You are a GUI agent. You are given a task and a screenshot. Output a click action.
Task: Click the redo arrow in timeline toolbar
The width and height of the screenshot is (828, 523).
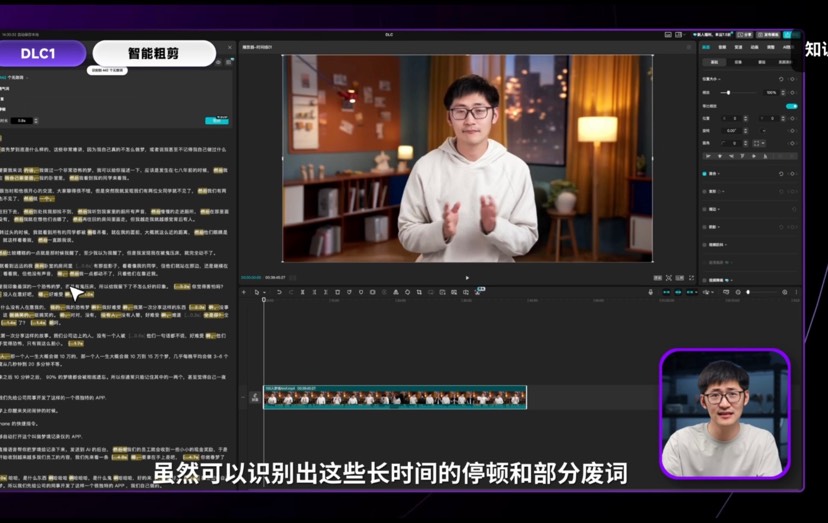(x=291, y=292)
